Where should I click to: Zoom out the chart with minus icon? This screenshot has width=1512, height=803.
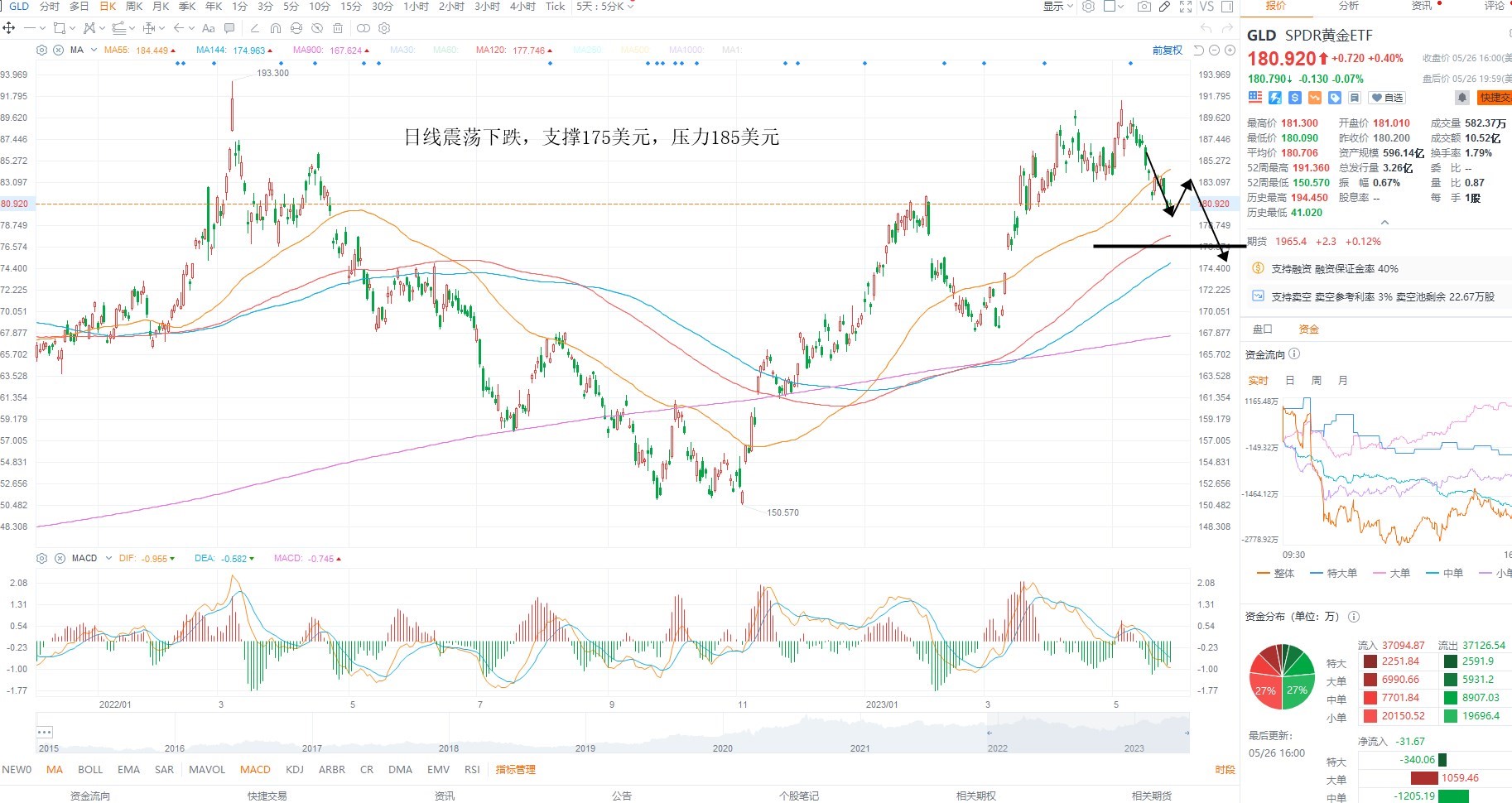pos(1214,50)
